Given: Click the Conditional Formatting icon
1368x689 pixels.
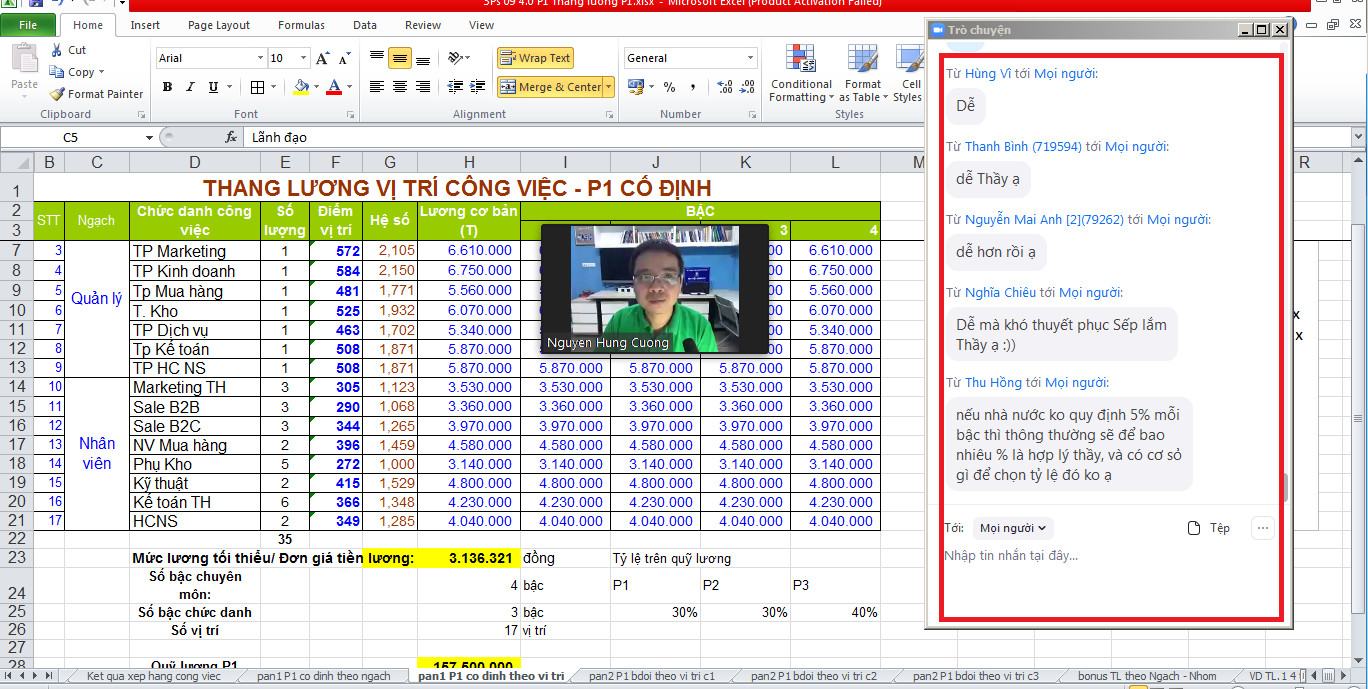Looking at the screenshot, I should [800, 59].
